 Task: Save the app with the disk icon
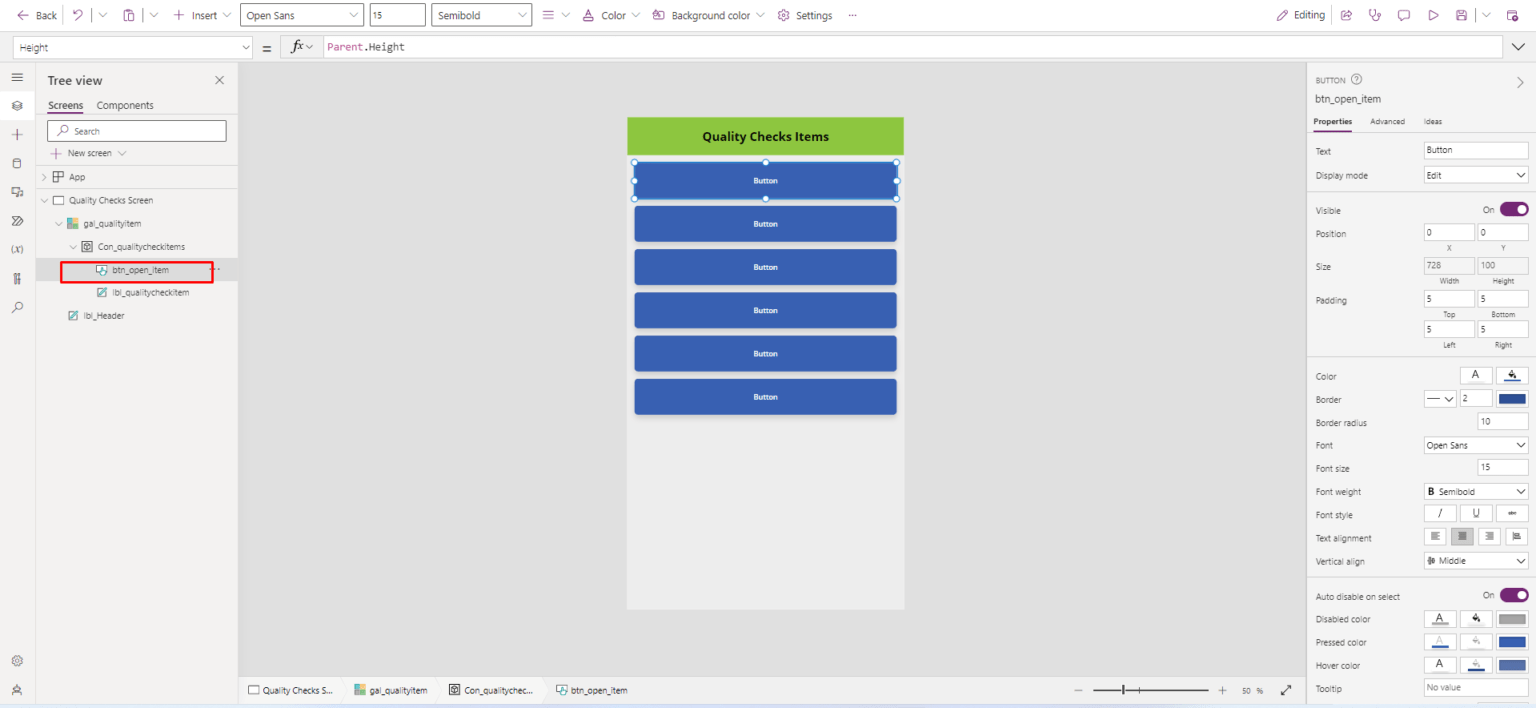(x=1463, y=15)
